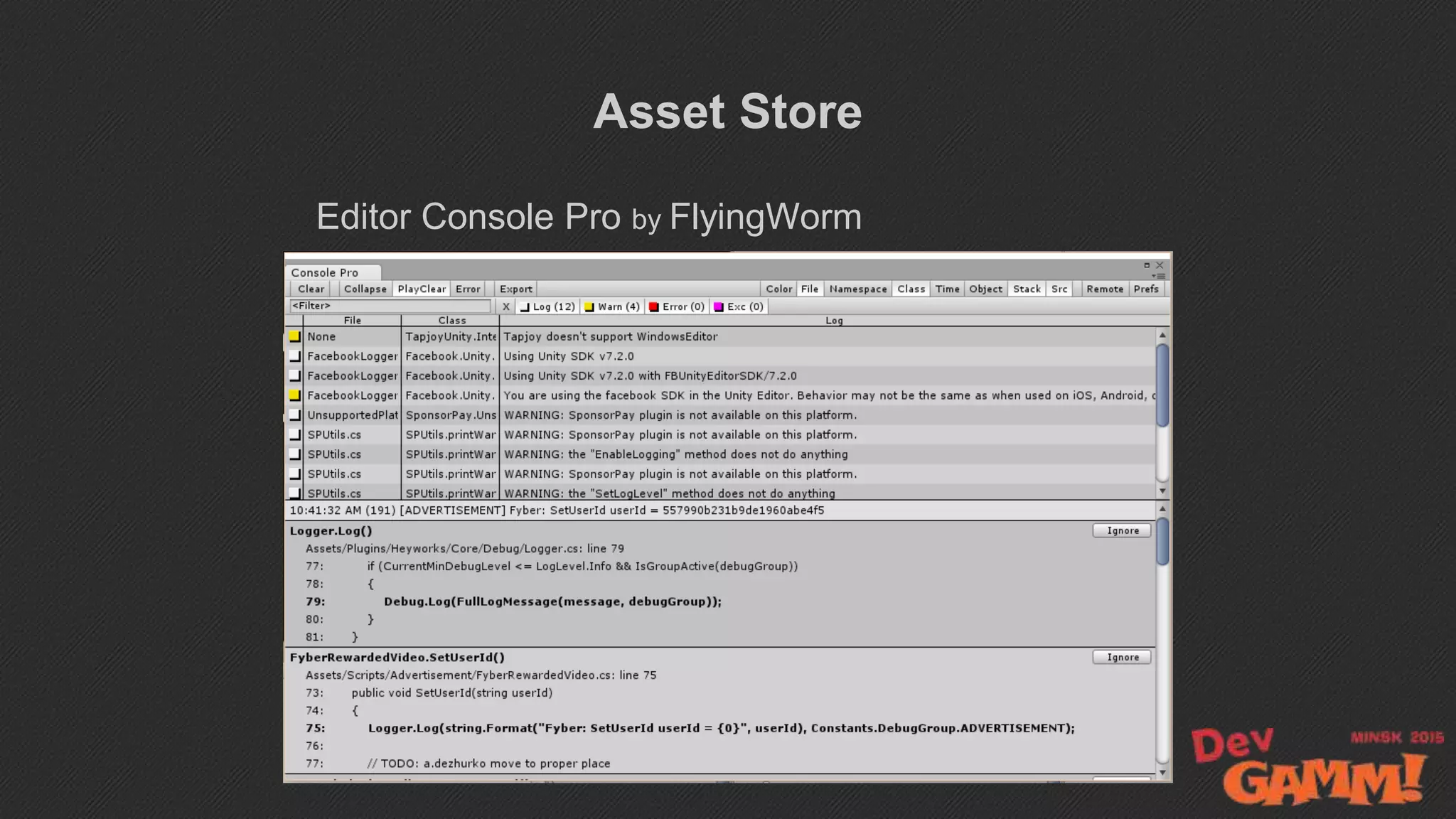Image resolution: width=1456 pixels, height=819 pixels.
Task: Click the yellow swatch in Warn filter
Action: coord(589,307)
